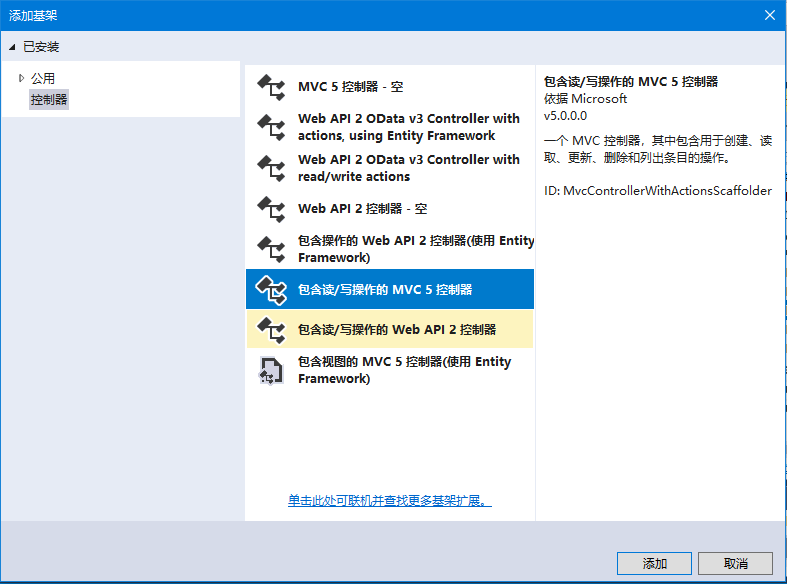
Task: Expand the 公用 tree node arrow
Action: (x=21, y=78)
